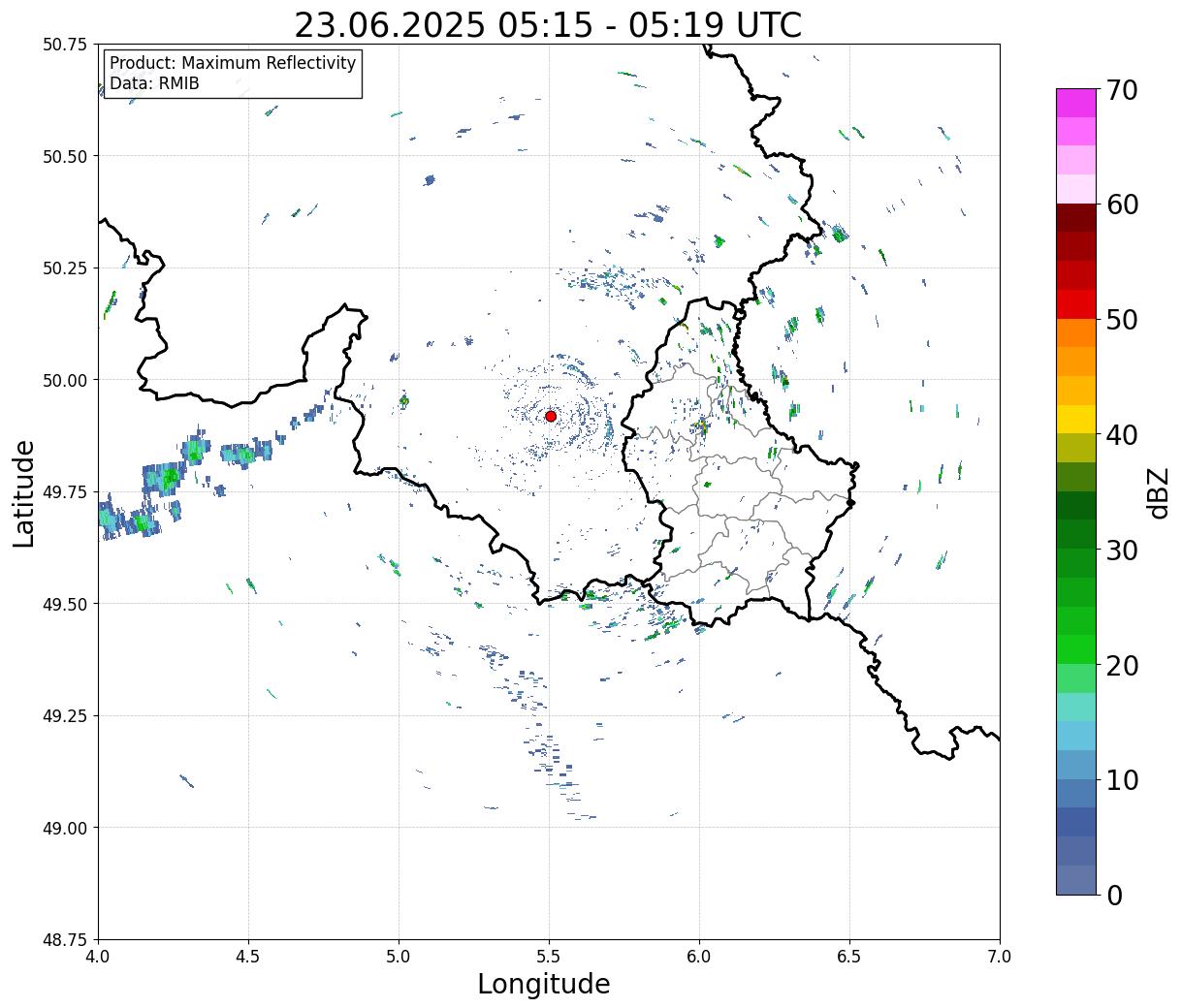1182x1008 pixels.
Task: Click the longitude tick label 4.5
Action: pyautogui.click(x=248, y=957)
